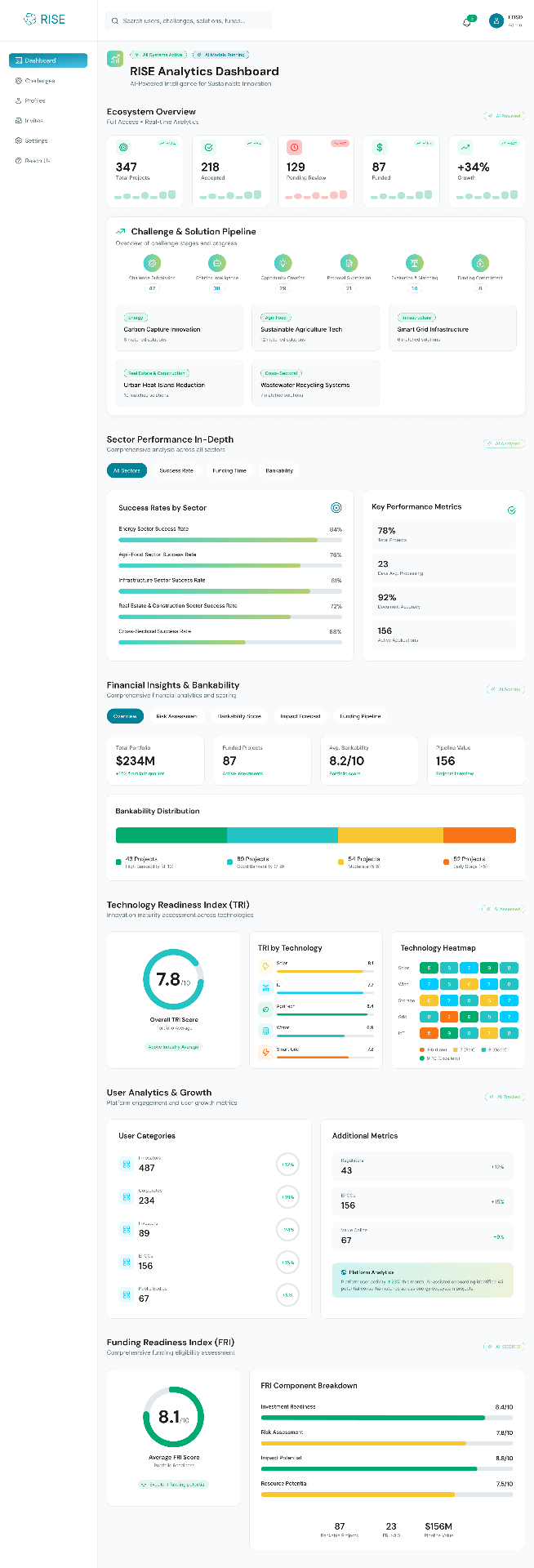Screen dimensions: 534x1568
Task: Click the yellow segment of Bankability Distribution bar
Action: (390, 835)
